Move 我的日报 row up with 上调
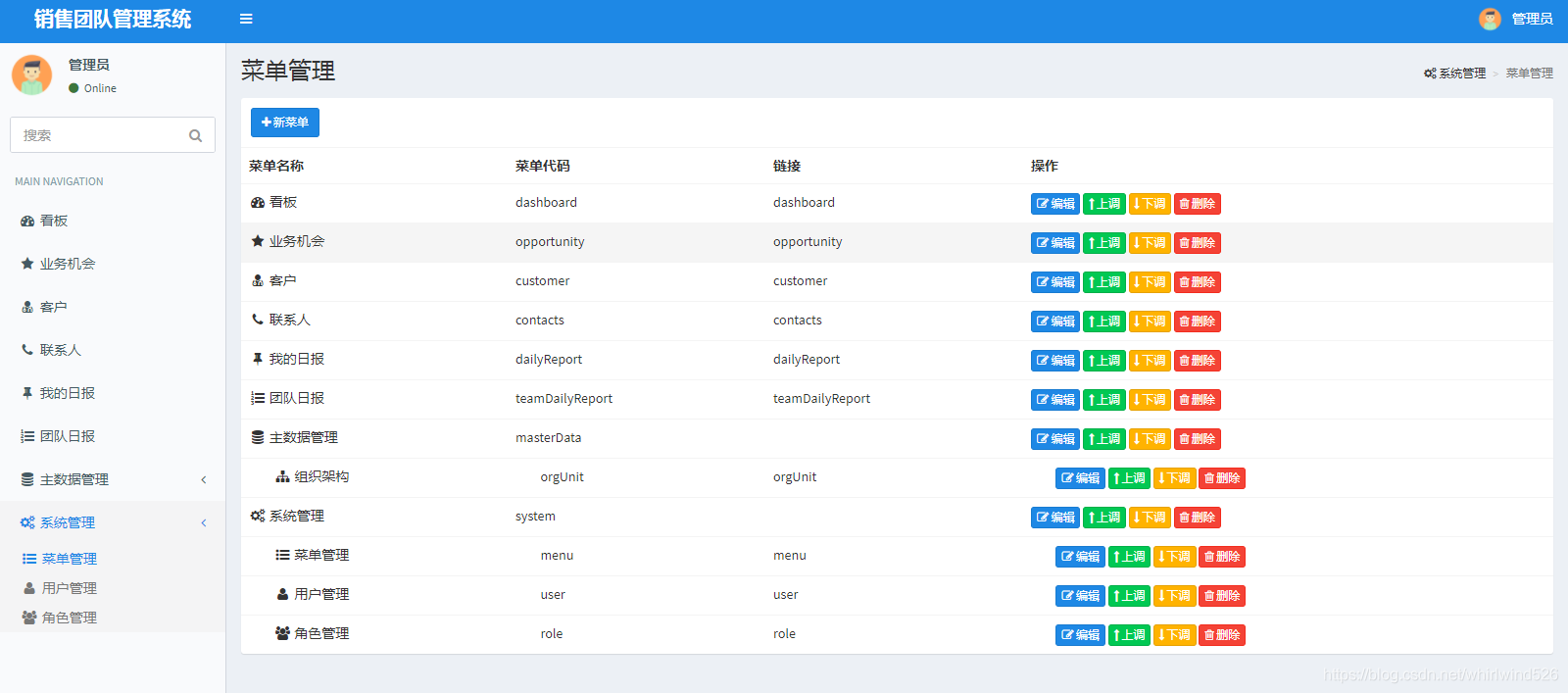 tap(1104, 361)
